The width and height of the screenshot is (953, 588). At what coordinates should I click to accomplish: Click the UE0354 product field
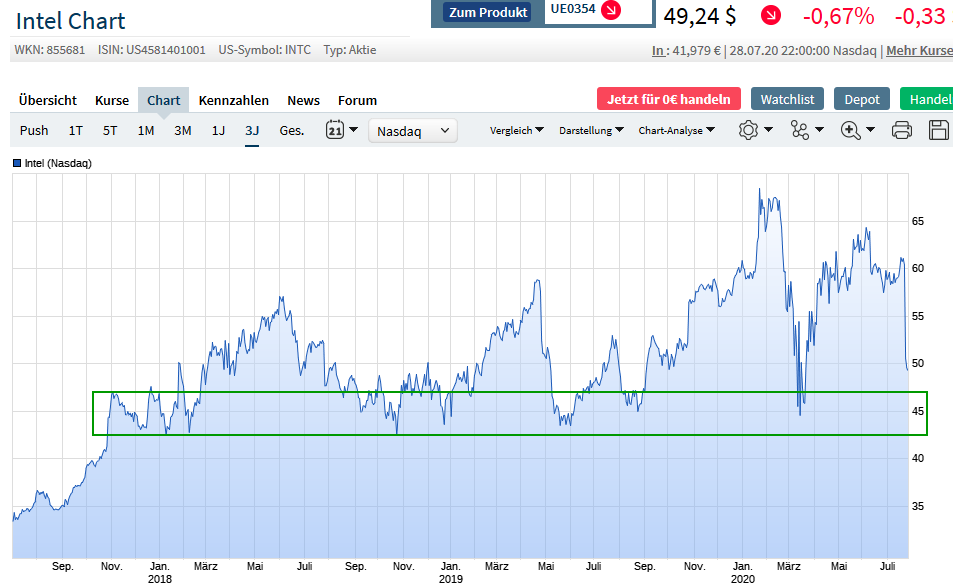599,12
